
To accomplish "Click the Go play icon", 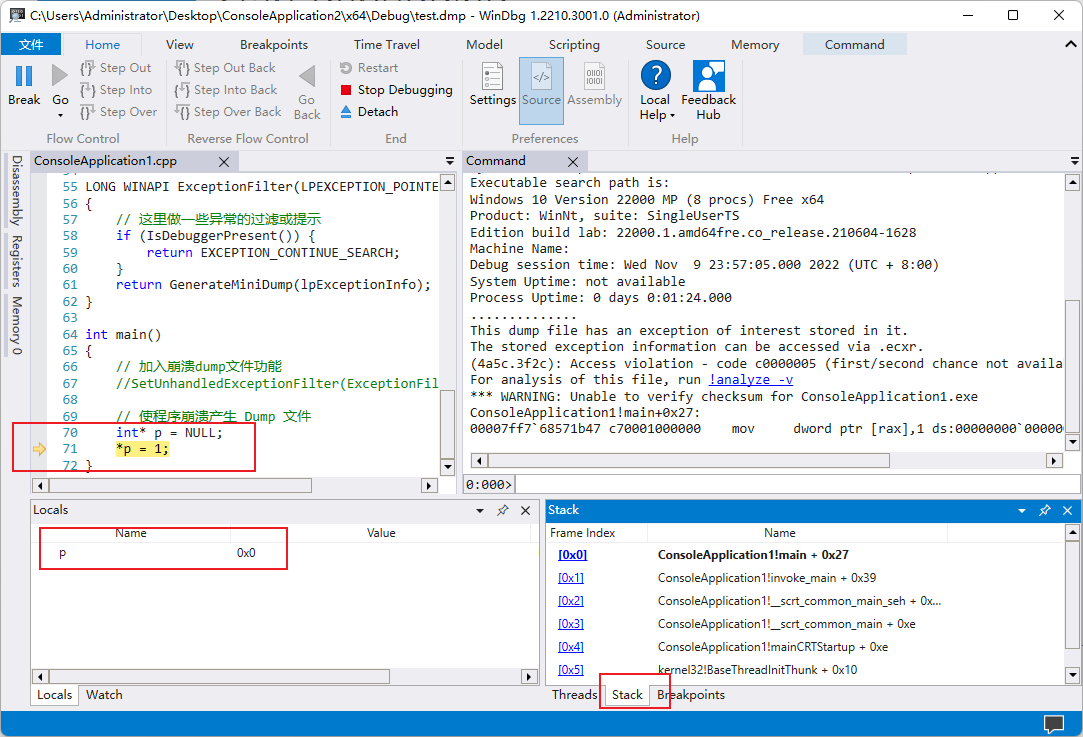I will pos(60,76).
